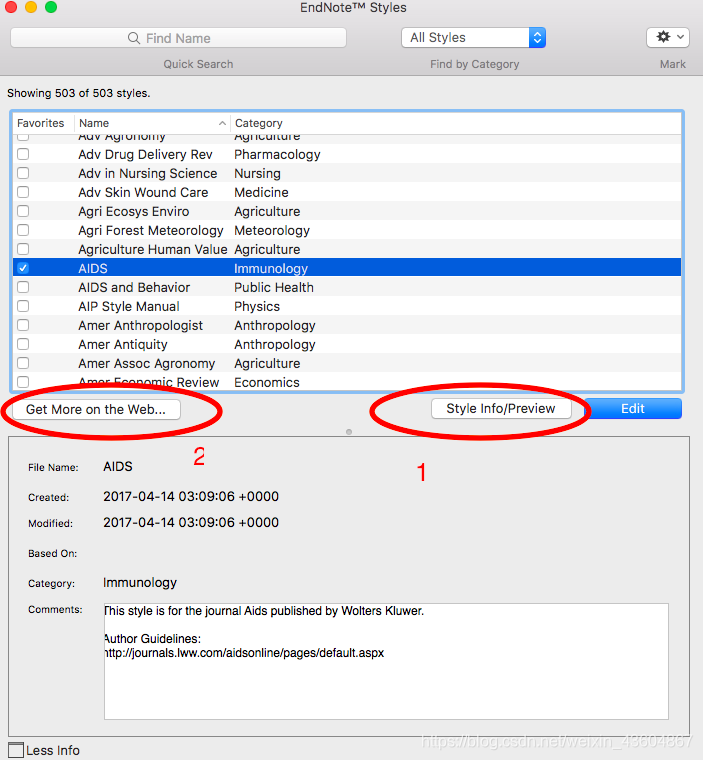The height and width of the screenshot is (760, 703).
Task: Check favorite for Agriculture Human Value
Action: click(x=23, y=249)
